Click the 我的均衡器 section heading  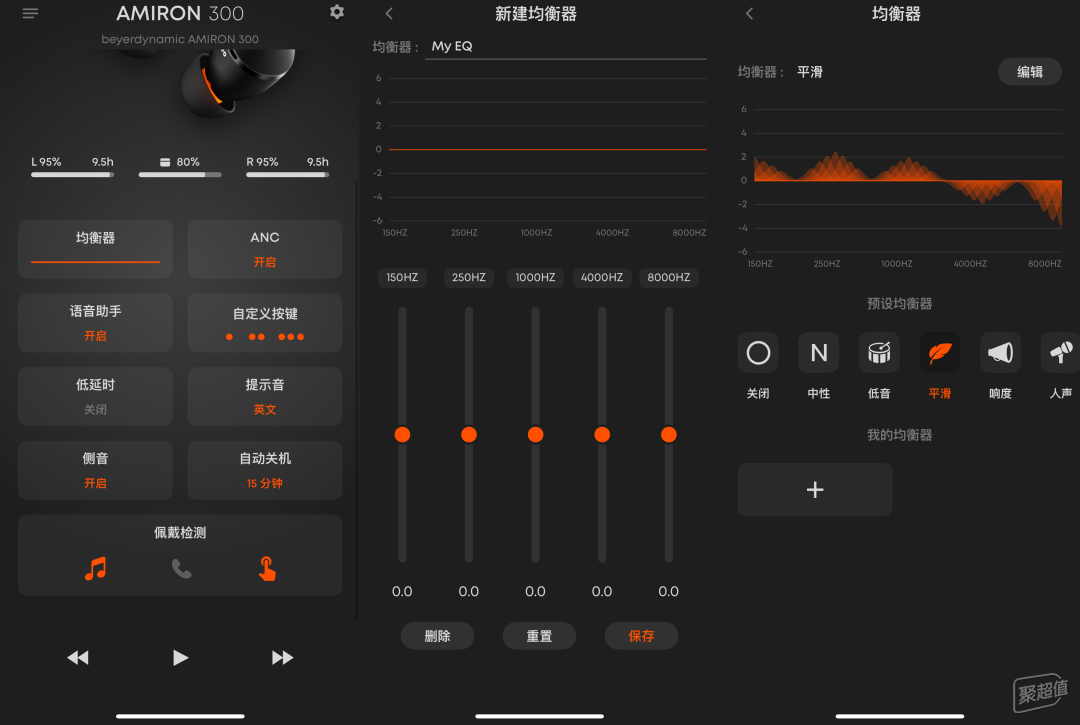pyautogui.click(x=900, y=435)
